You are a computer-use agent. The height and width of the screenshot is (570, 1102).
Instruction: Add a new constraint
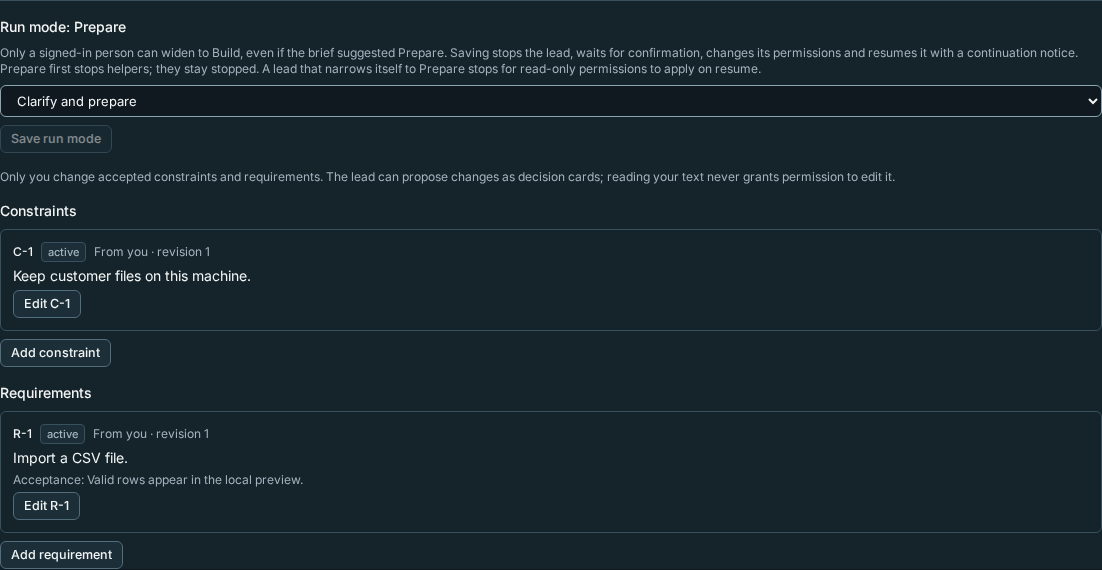[56, 353]
